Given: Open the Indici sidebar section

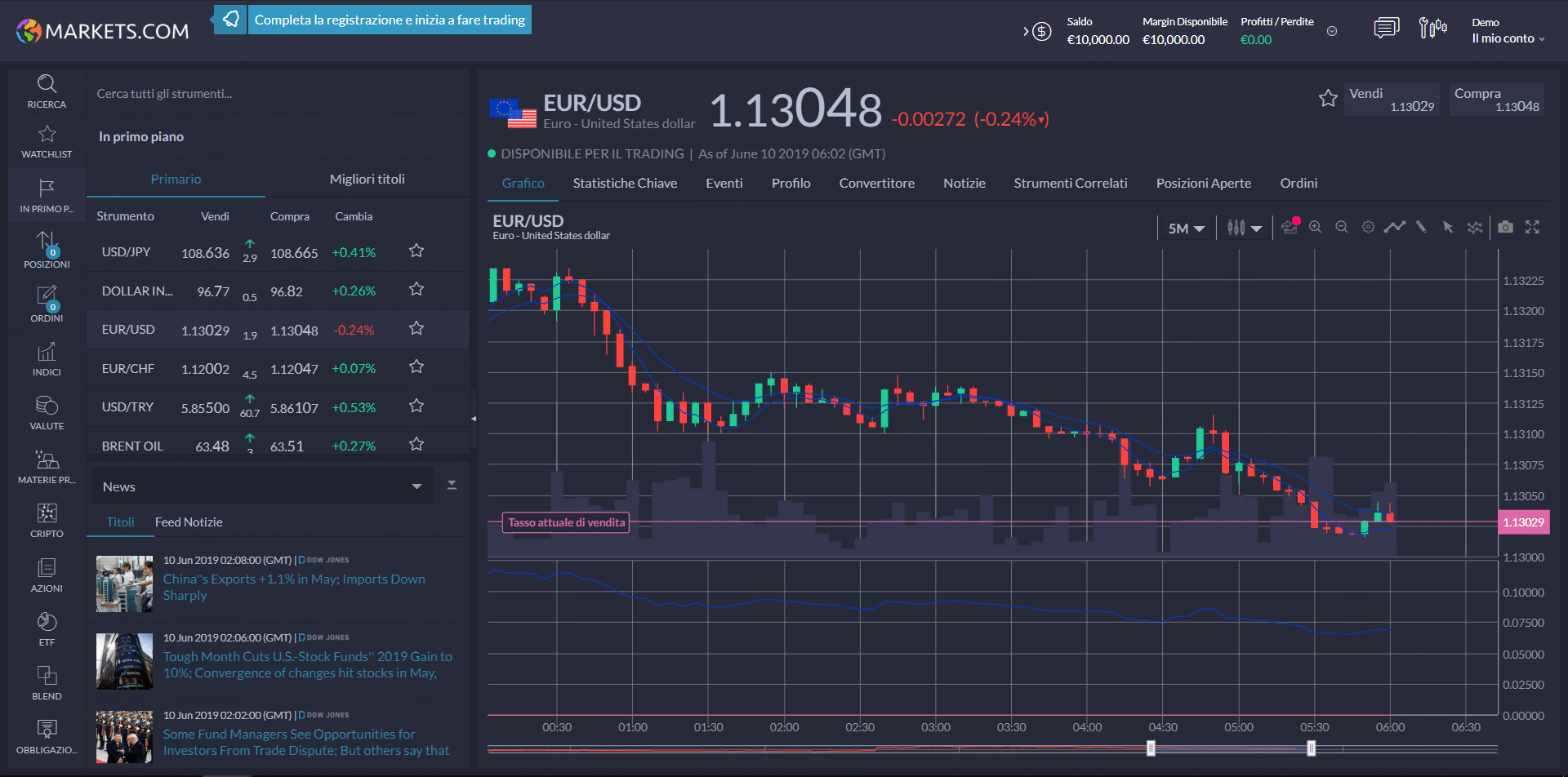Looking at the screenshot, I should [47, 358].
